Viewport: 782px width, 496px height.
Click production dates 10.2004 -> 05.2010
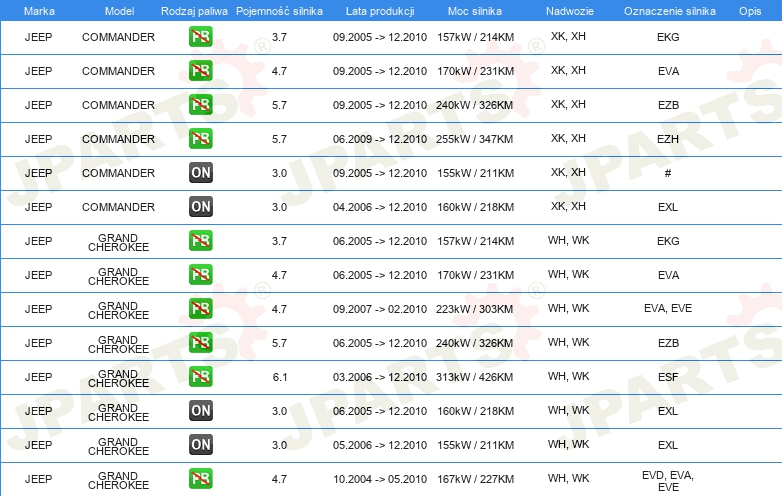tap(380, 479)
